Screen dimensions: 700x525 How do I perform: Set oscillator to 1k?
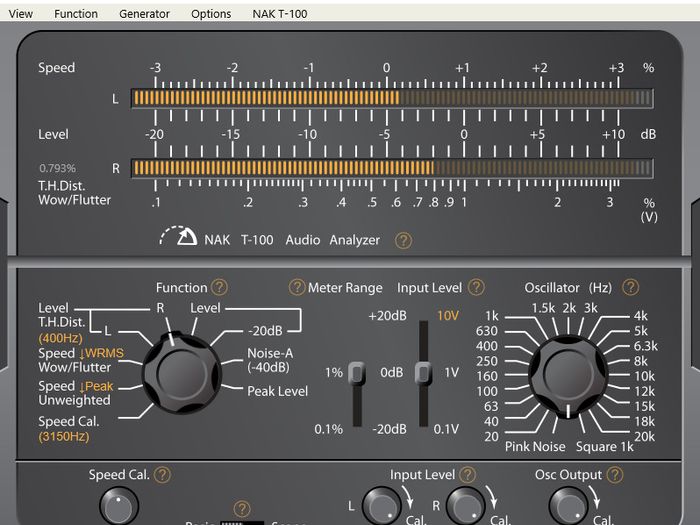[x=492, y=316]
